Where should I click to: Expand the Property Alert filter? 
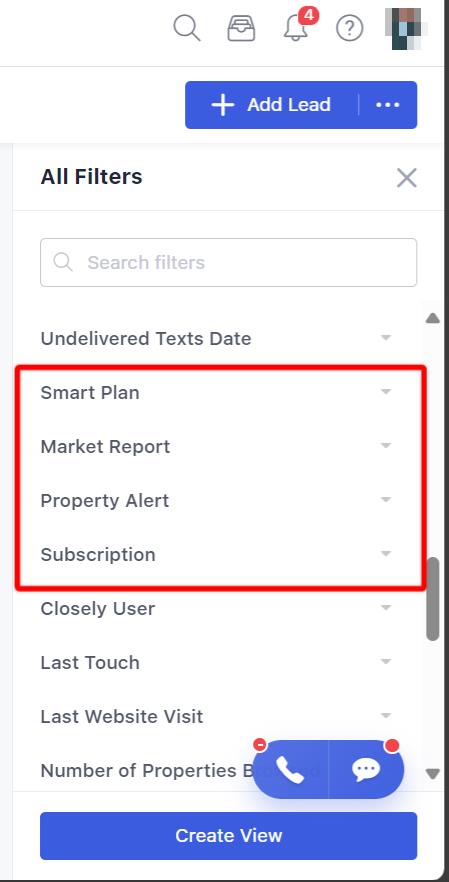(x=216, y=500)
